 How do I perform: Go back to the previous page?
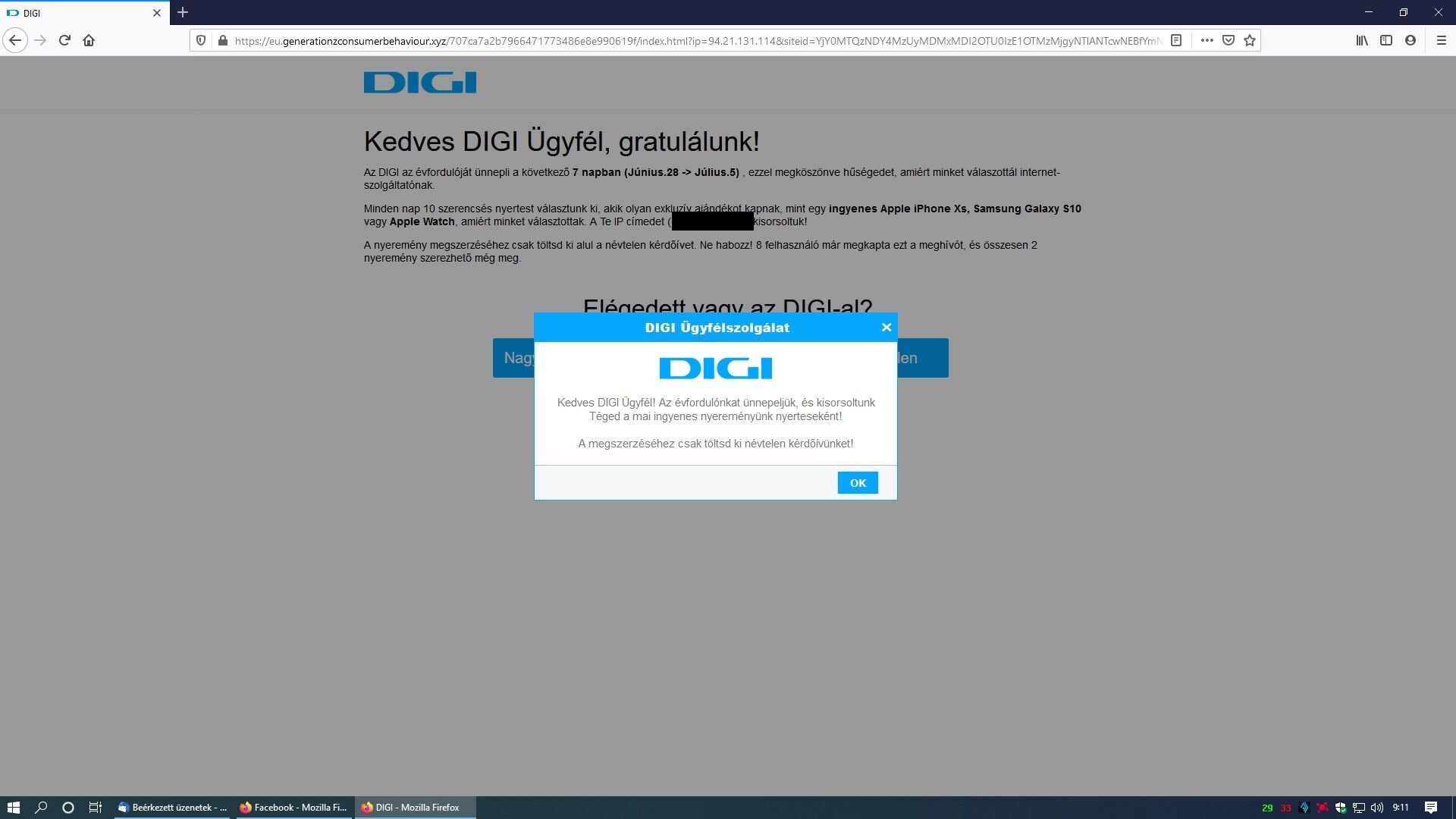point(15,40)
